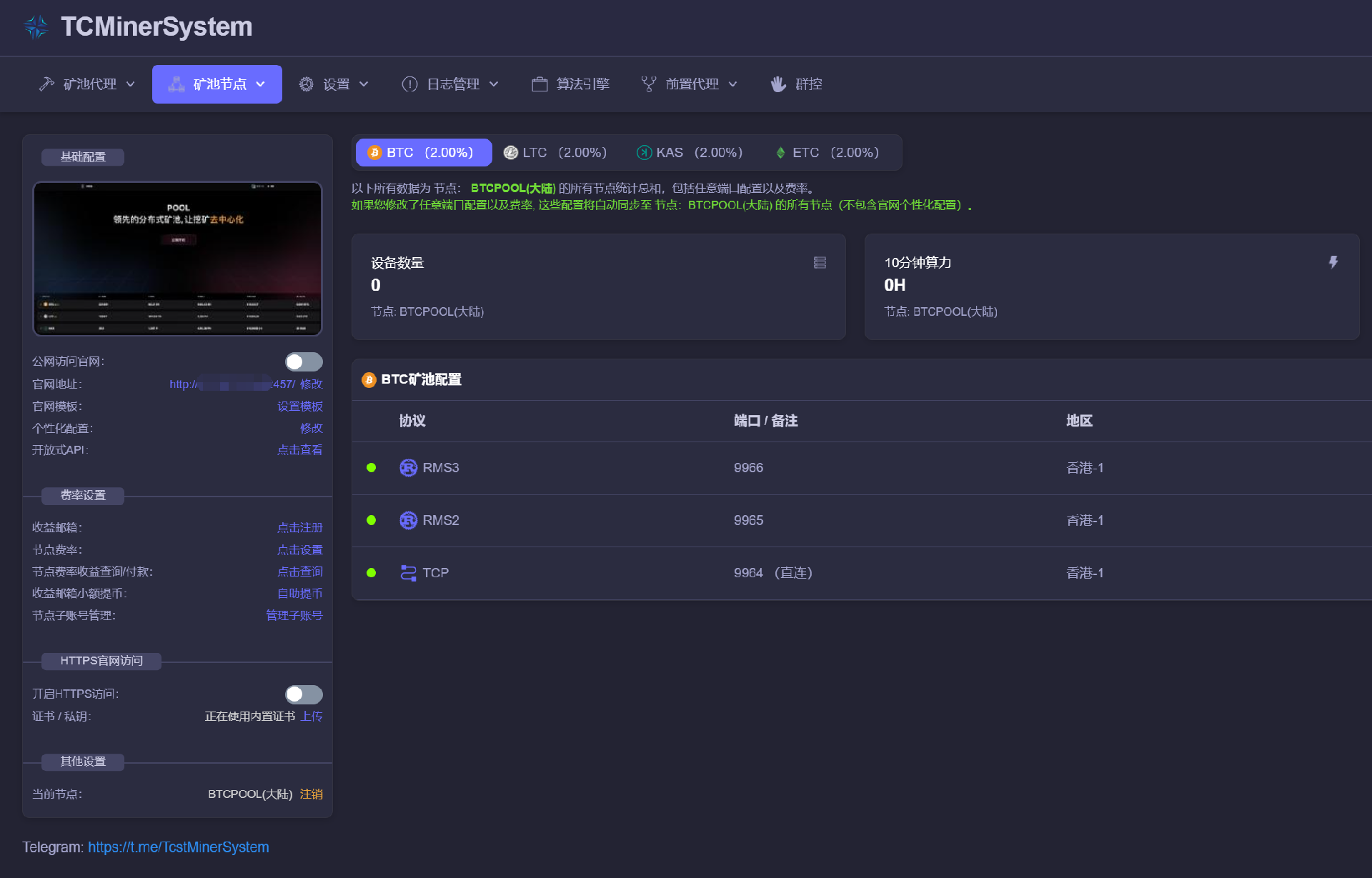This screenshot has height=878, width=1372.
Task: Open the Telegram TcstMinerSystem link
Action: (x=178, y=847)
